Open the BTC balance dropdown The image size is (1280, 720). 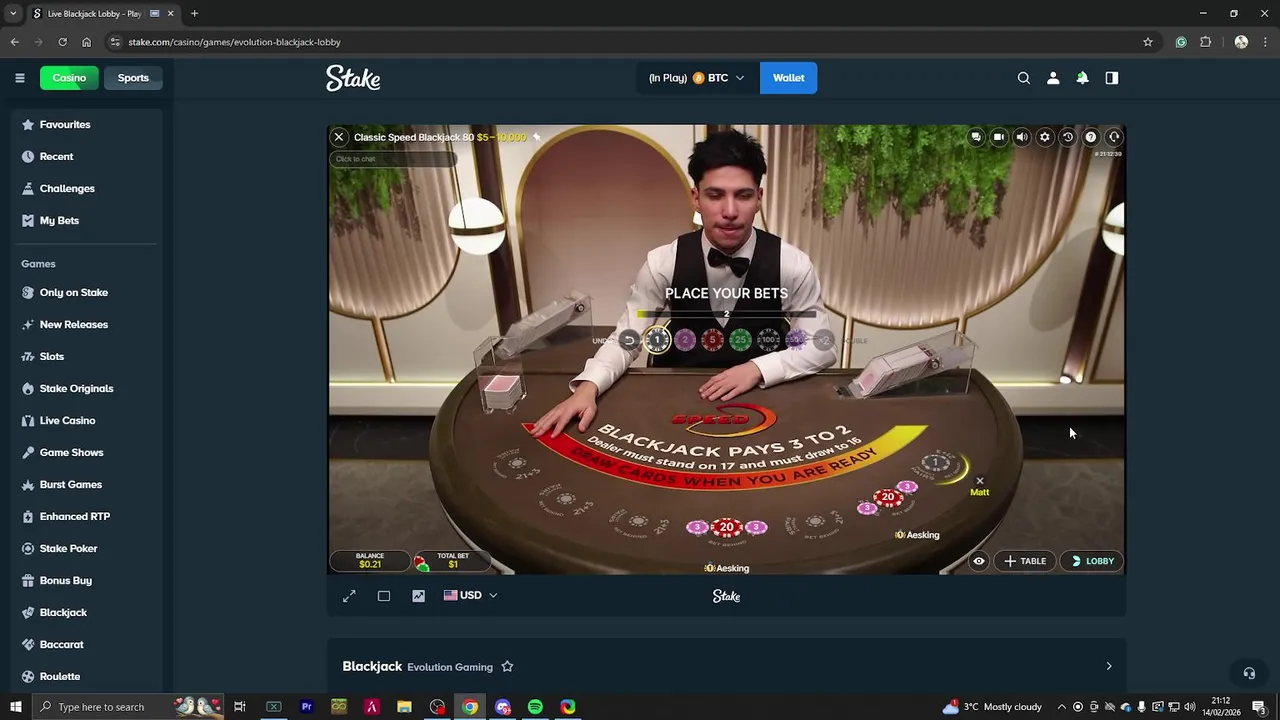click(x=697, y=78)
